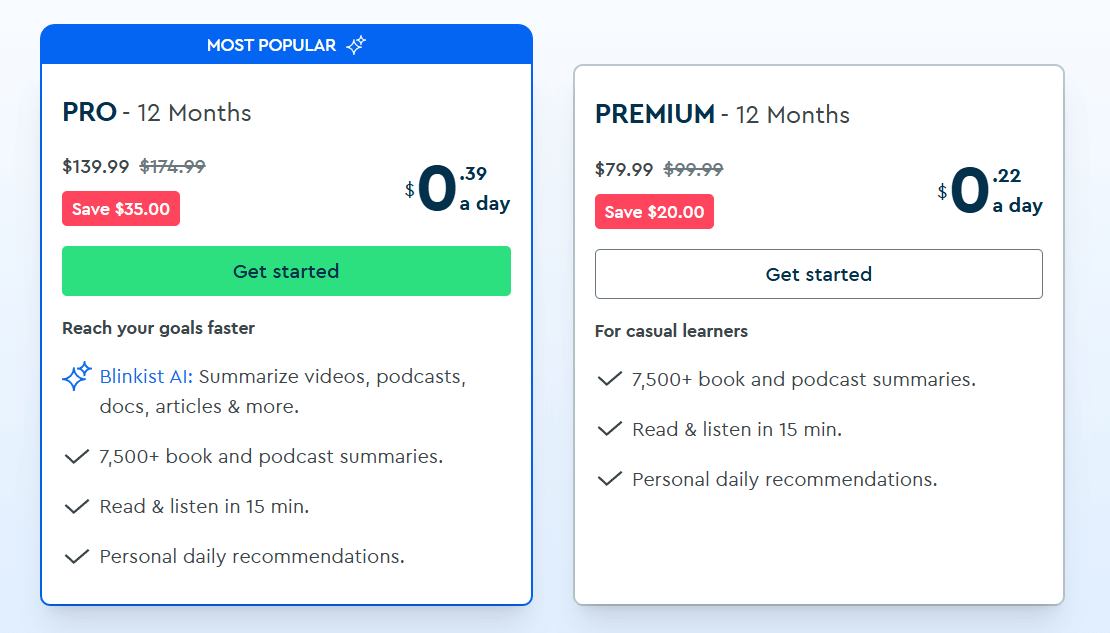Click checkmark beside Premium daily recommendations

(x=609, y=480)
